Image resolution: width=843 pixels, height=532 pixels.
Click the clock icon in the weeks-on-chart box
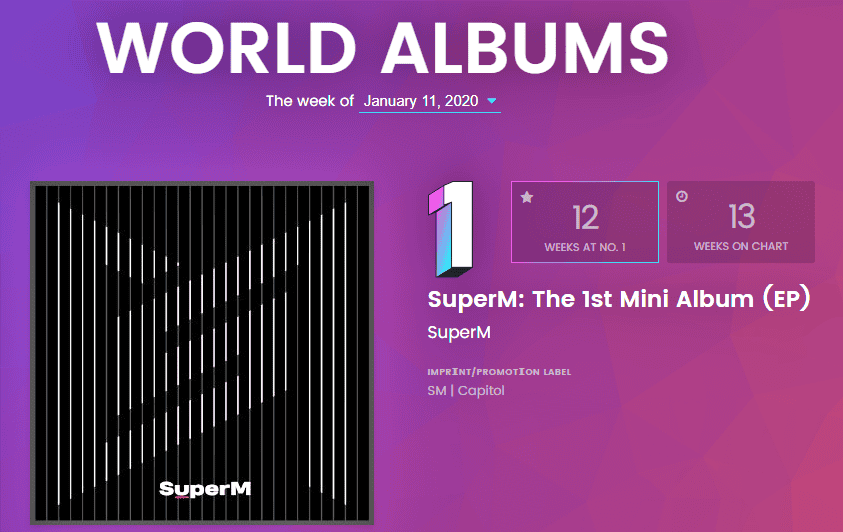[x=682, y=197]
